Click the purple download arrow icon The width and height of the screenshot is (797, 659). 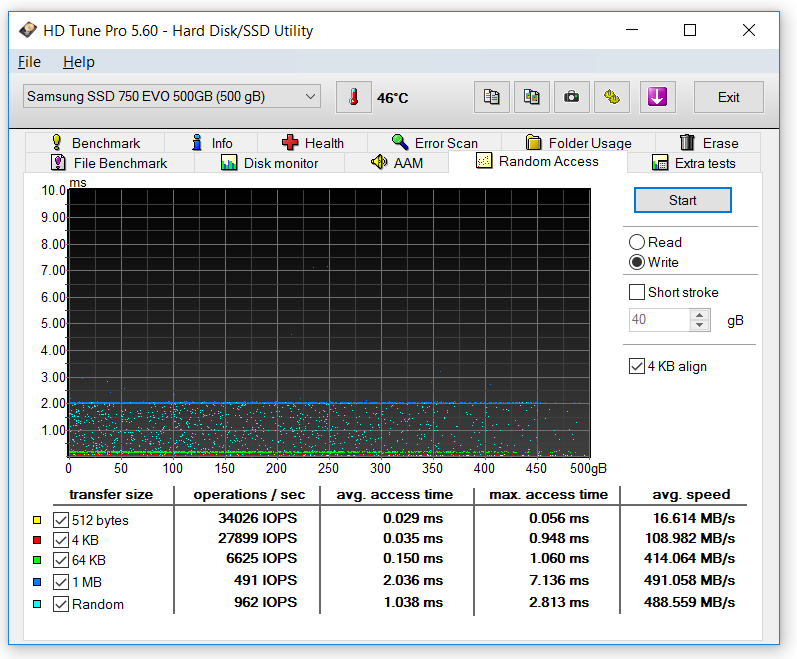click(657, 97)
